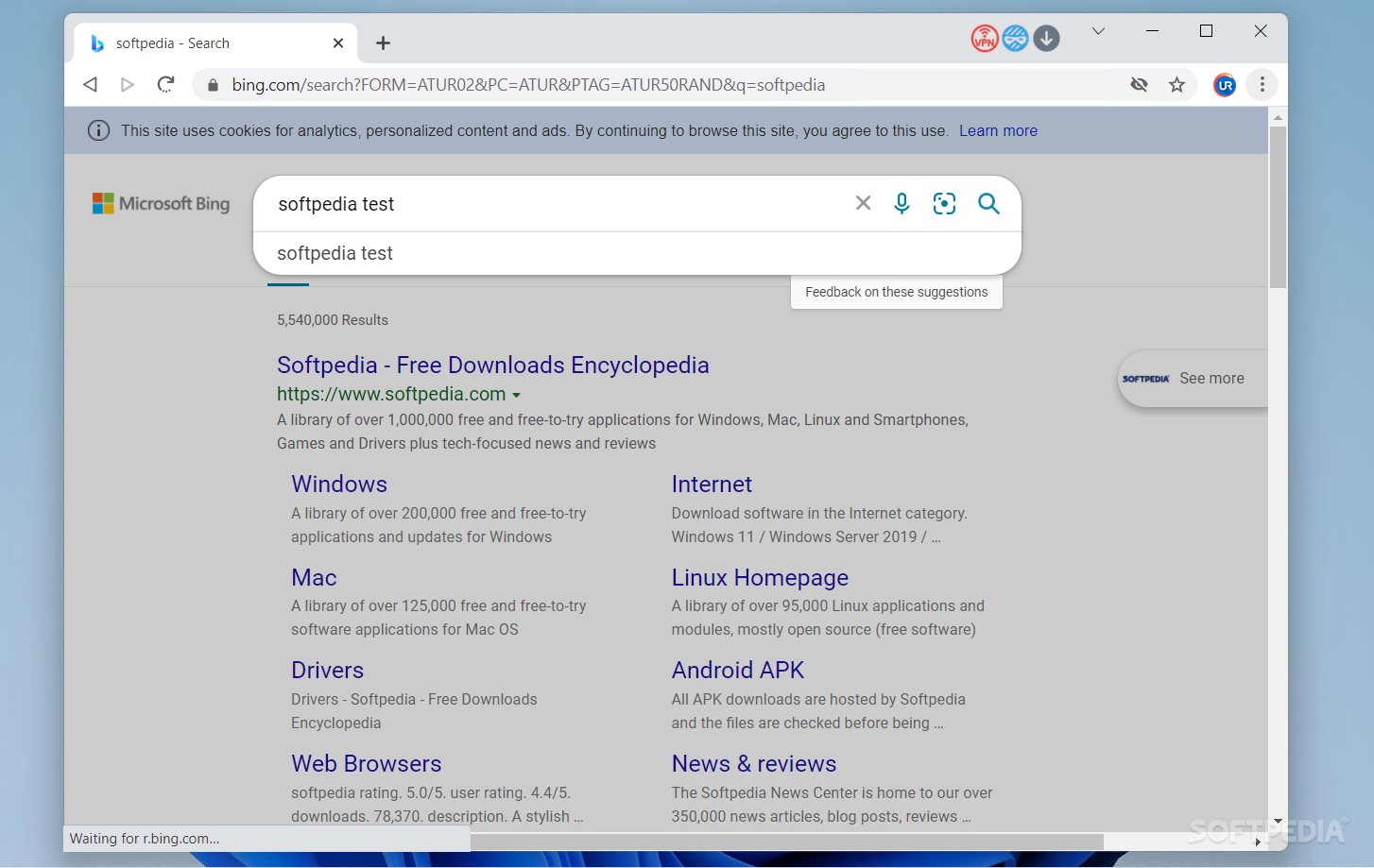Expand the softpedia.com URL dropdown arrow
This screenshot has width=1374, height=868.
coord(517,395)
